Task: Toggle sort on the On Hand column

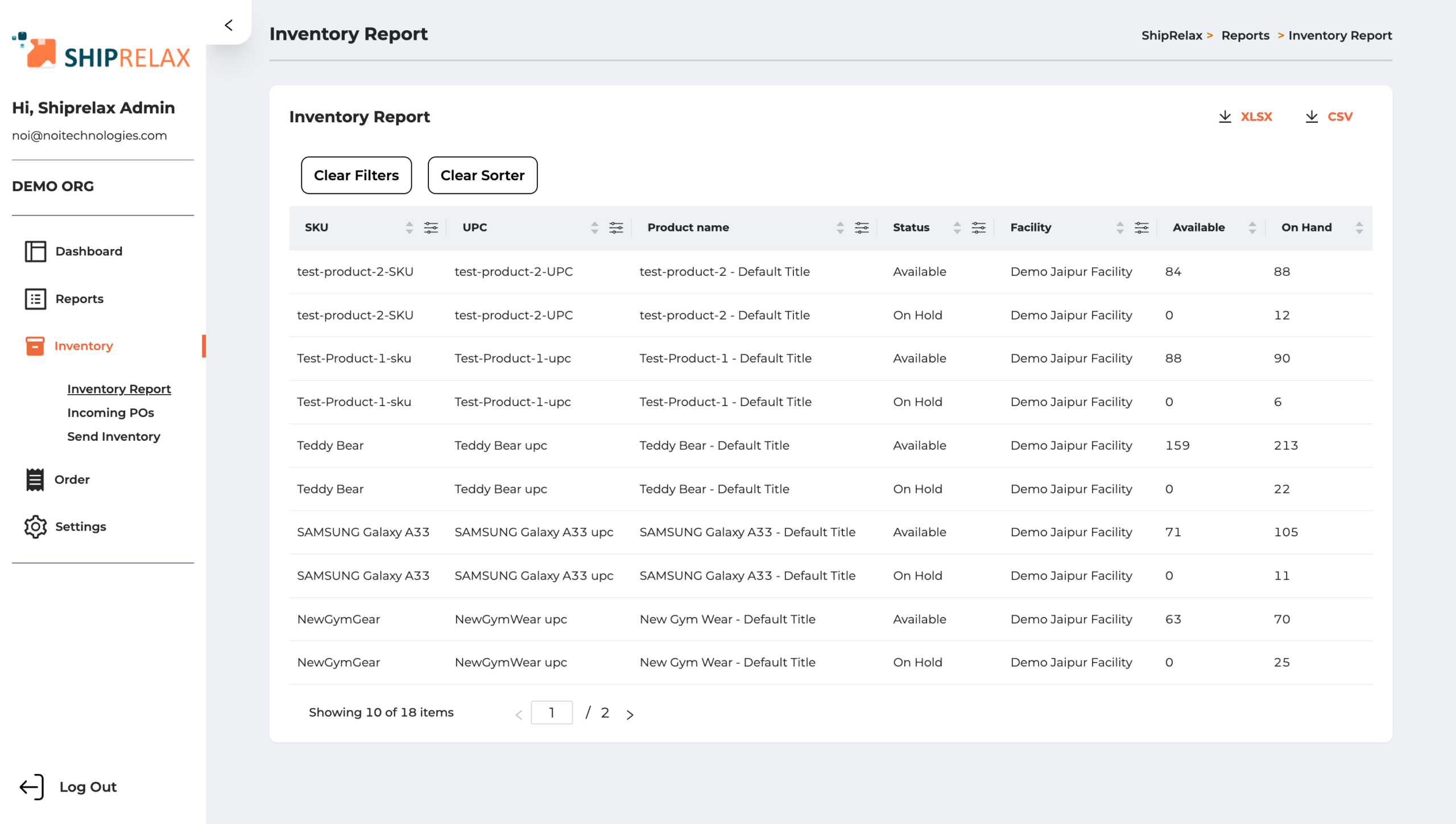Action: coord(1359,228)
